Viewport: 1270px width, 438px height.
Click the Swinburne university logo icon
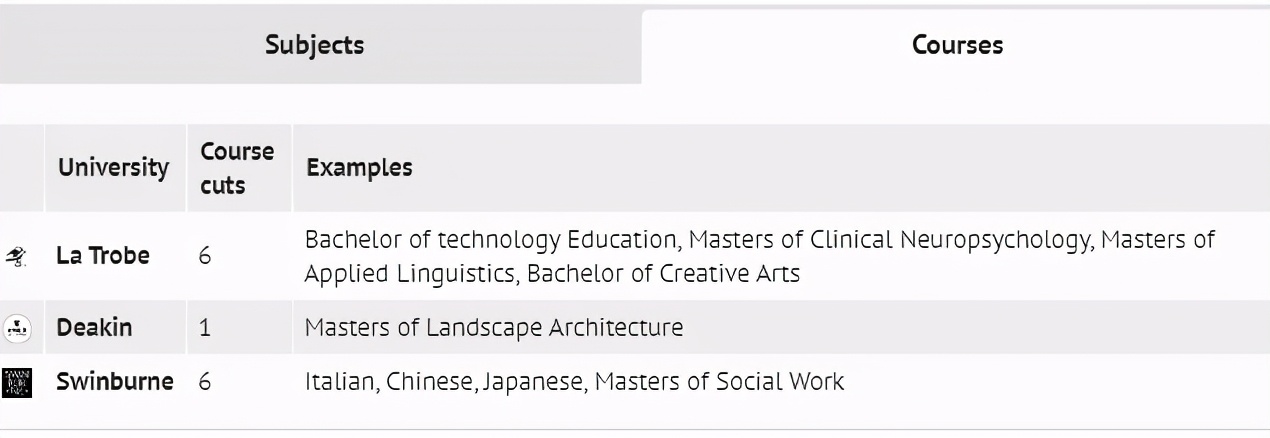pyautogui.click(x=17, y=382)
